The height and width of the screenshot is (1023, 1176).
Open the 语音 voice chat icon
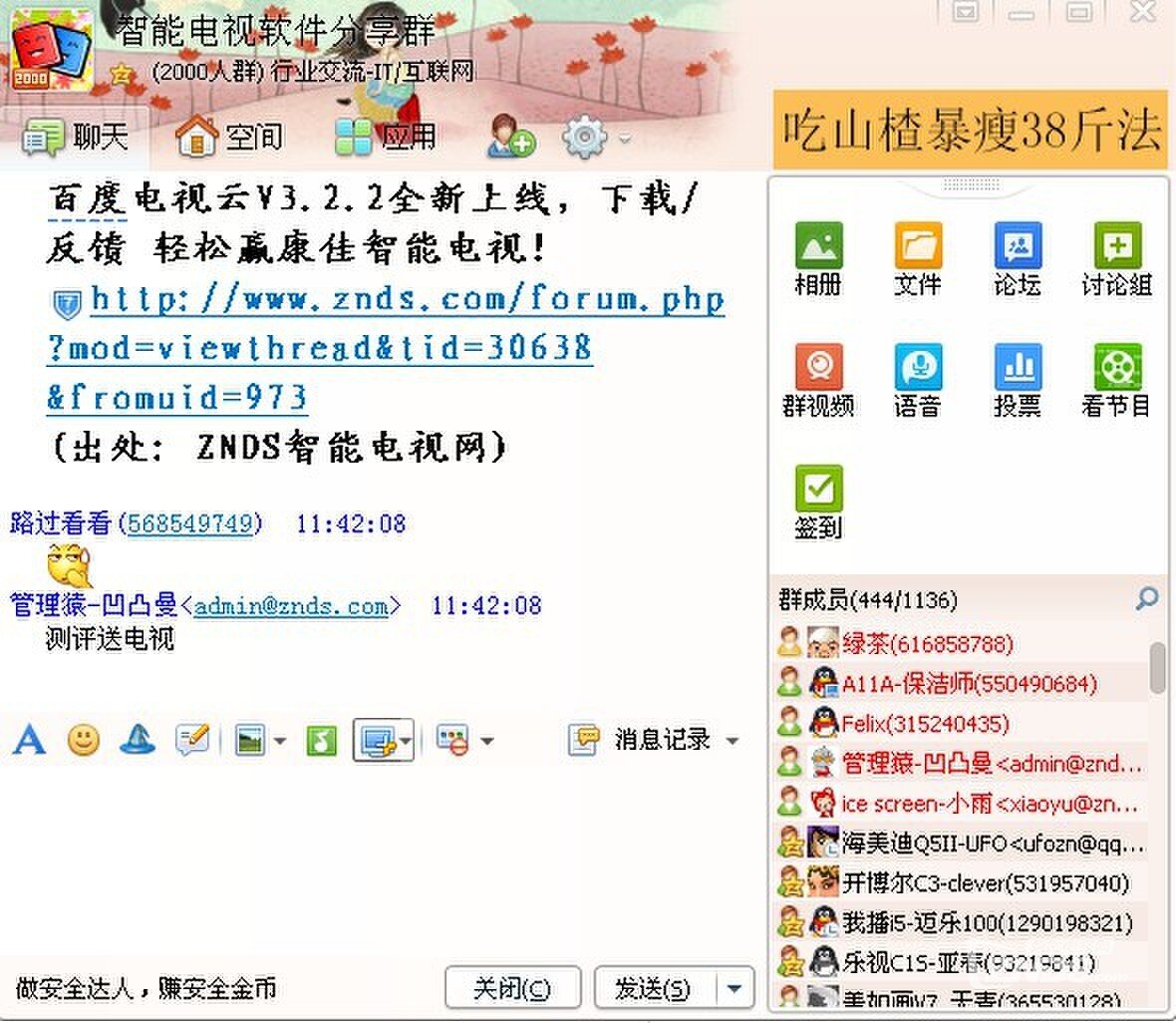point(917,380)
